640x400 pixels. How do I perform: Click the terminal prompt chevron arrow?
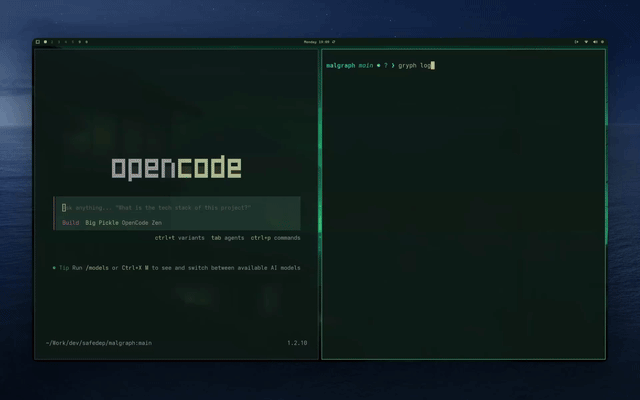393,65
